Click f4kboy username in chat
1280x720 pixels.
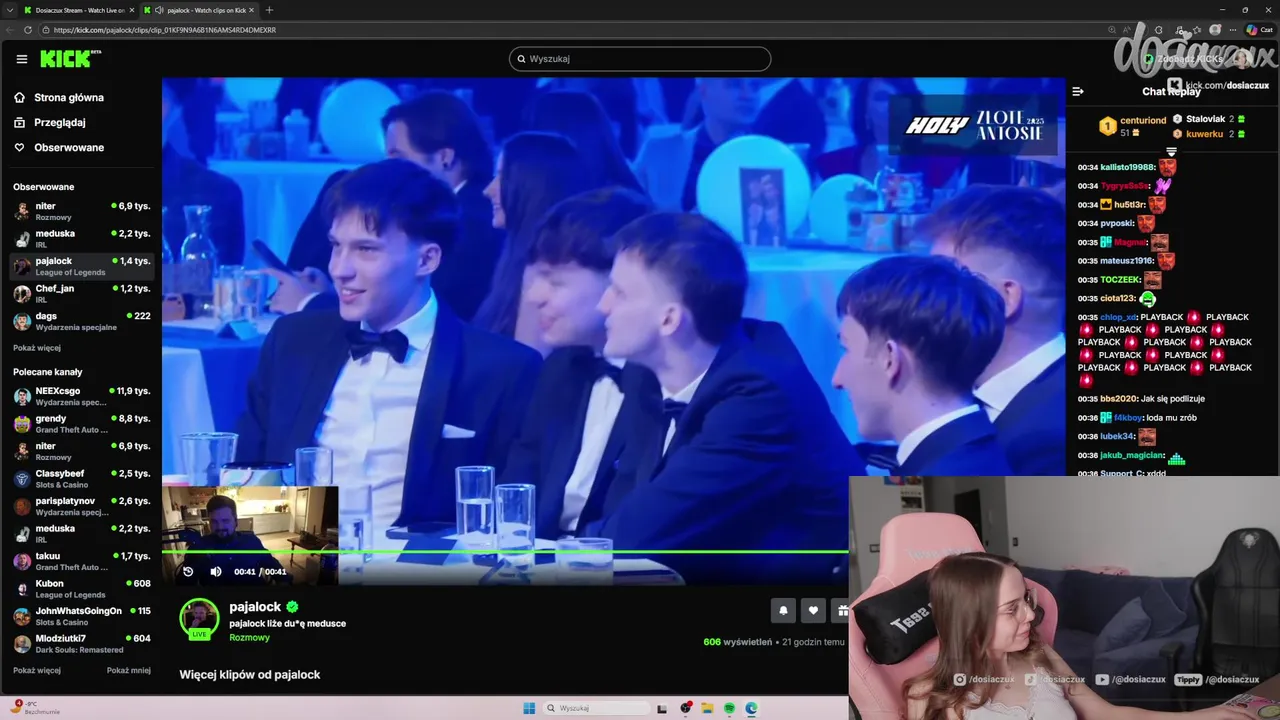[1128, 417]
